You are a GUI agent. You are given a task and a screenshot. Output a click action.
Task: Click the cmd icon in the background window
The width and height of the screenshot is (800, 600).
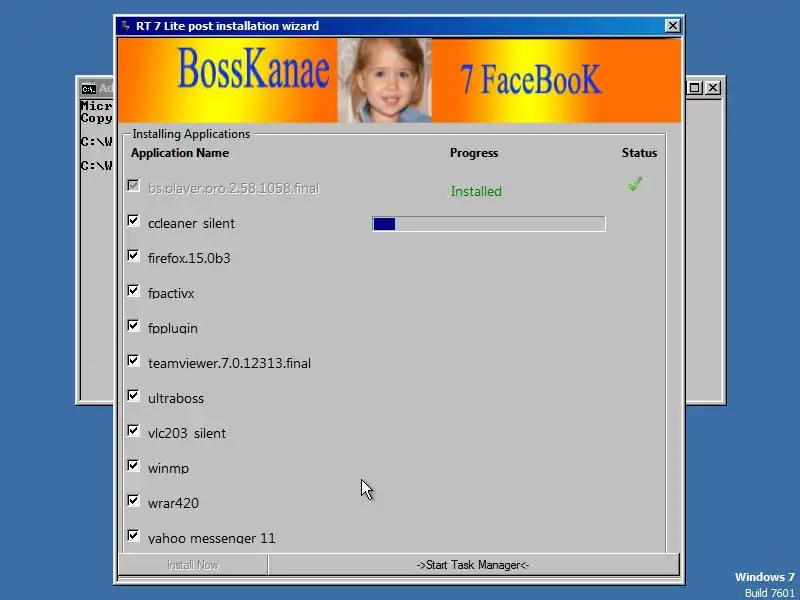[88, 89]
